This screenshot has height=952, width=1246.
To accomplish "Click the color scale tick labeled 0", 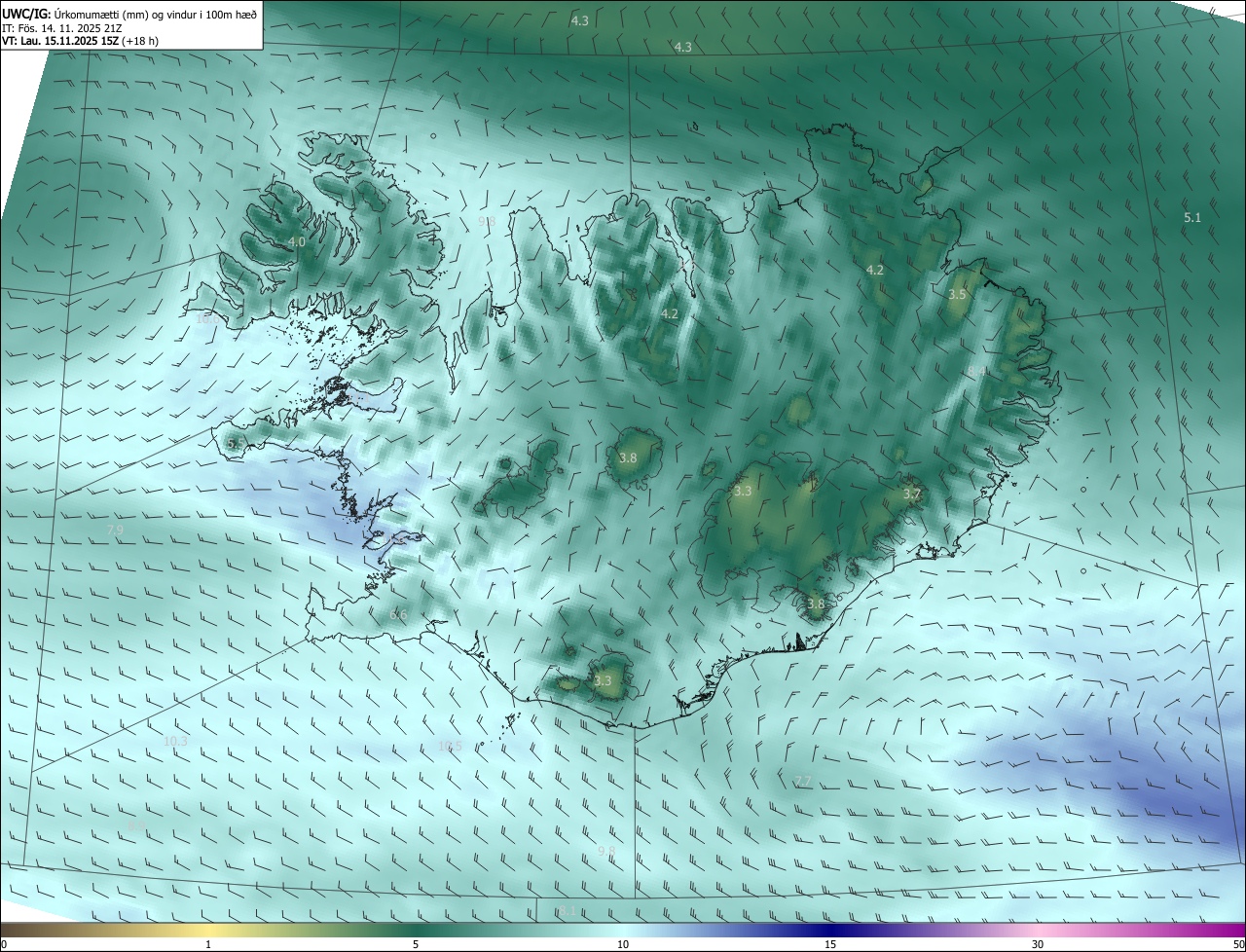I will [4, 944].
